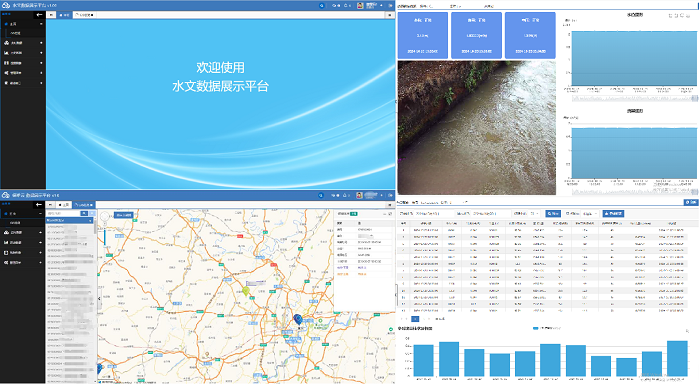Click the tab options button at the right end of the map window tab bar
The width and height of the screenshot is (700, 384).
pyautogui.click(x=390, y=205)
